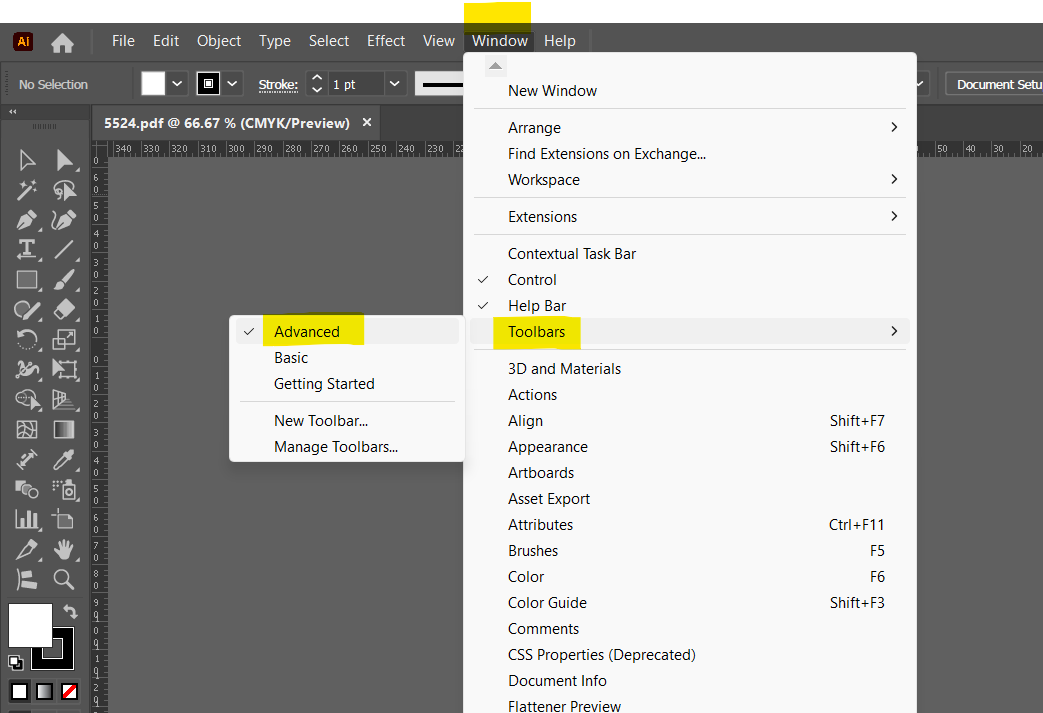Select the Line Segment tool
Screen dimensions: 1043x713
pos(65,250)
